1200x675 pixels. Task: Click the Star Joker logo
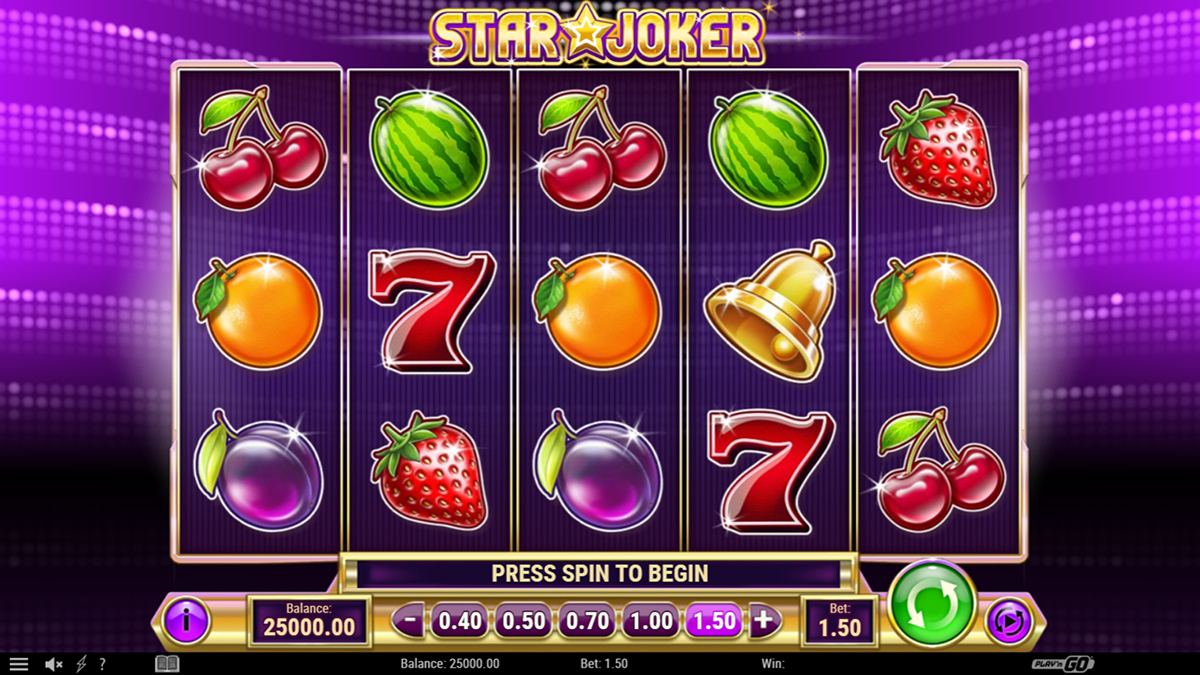tap(598, 35)
